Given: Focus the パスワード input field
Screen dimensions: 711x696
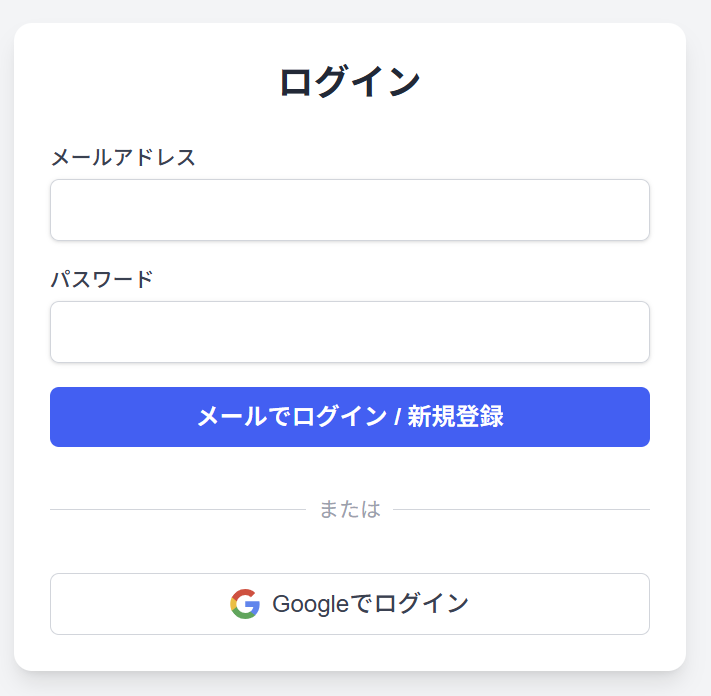Looking at the screenshot, I should [x=350, y=332].
